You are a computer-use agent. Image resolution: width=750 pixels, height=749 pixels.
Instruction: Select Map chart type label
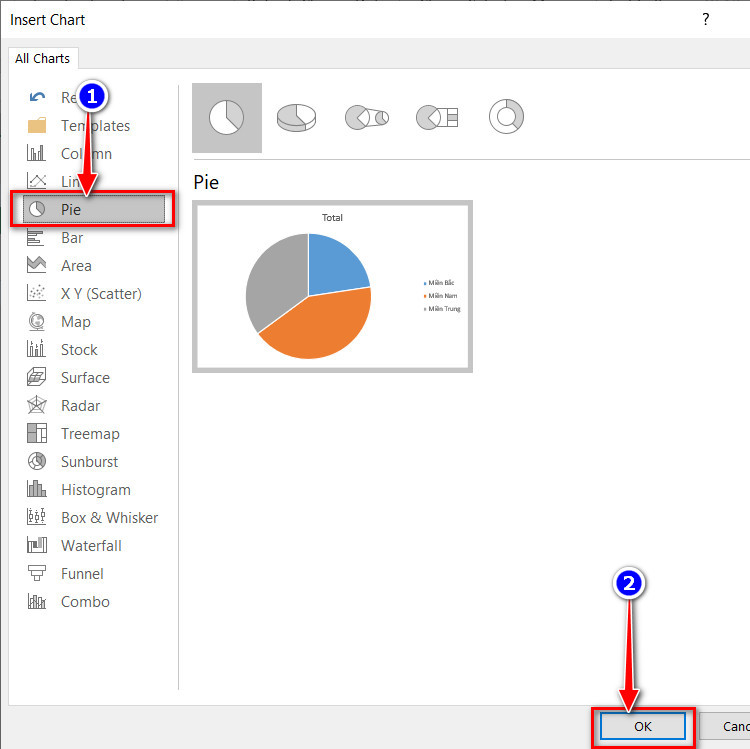coord(76,322)
